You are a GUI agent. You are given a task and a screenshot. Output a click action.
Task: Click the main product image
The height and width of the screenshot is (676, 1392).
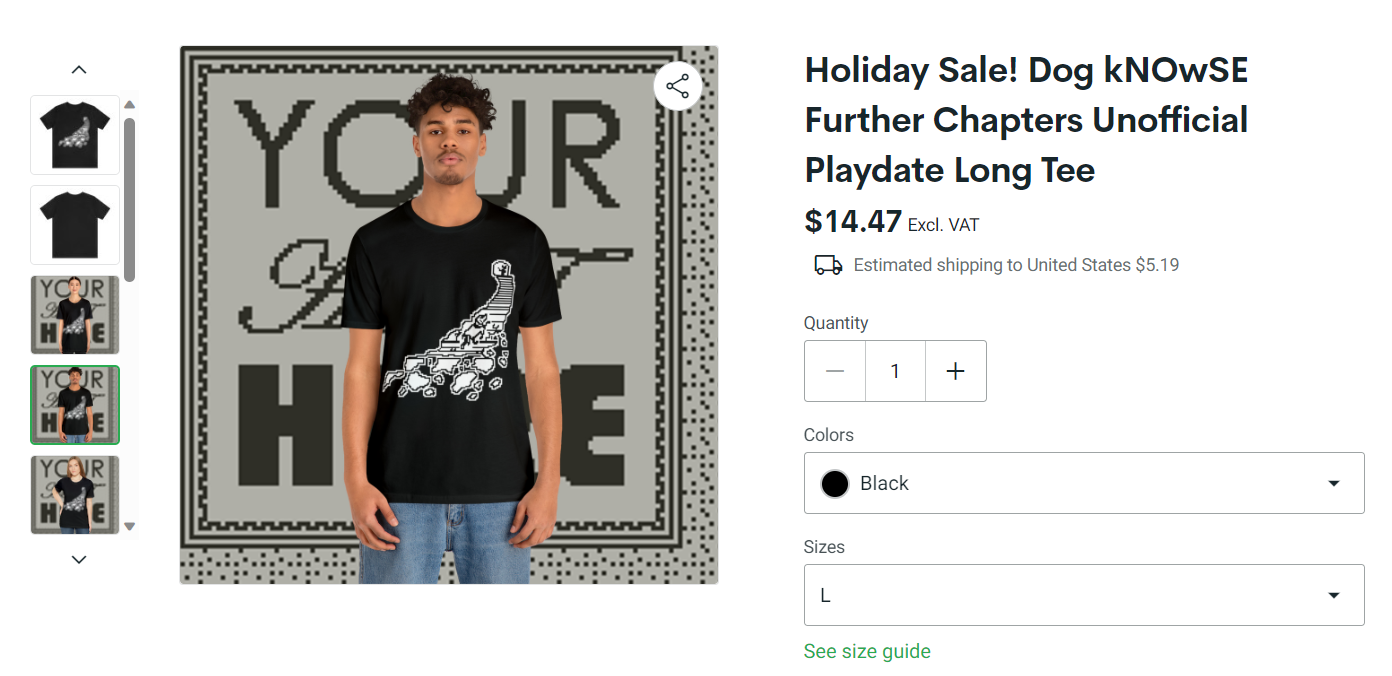[449, 315]
